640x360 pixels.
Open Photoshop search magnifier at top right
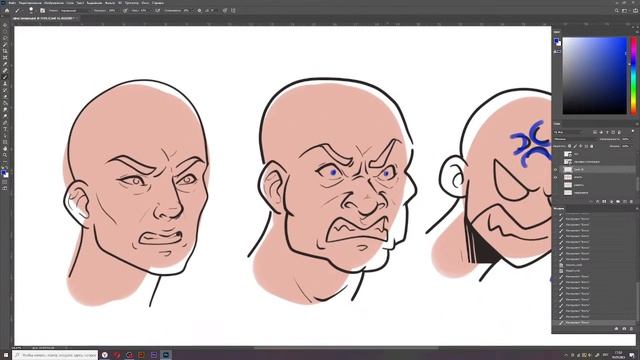click(x=617, y=11)
